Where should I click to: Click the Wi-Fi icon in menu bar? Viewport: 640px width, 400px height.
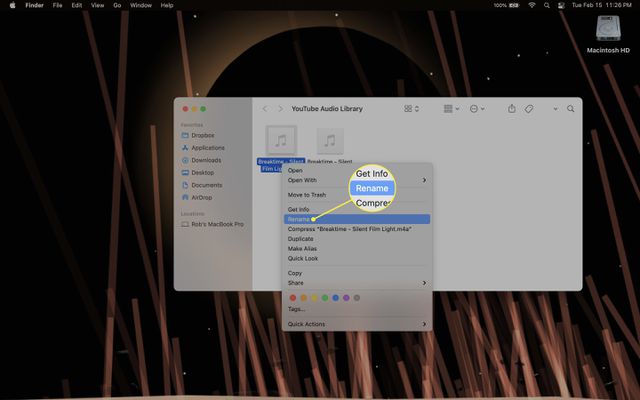(531, 5)
